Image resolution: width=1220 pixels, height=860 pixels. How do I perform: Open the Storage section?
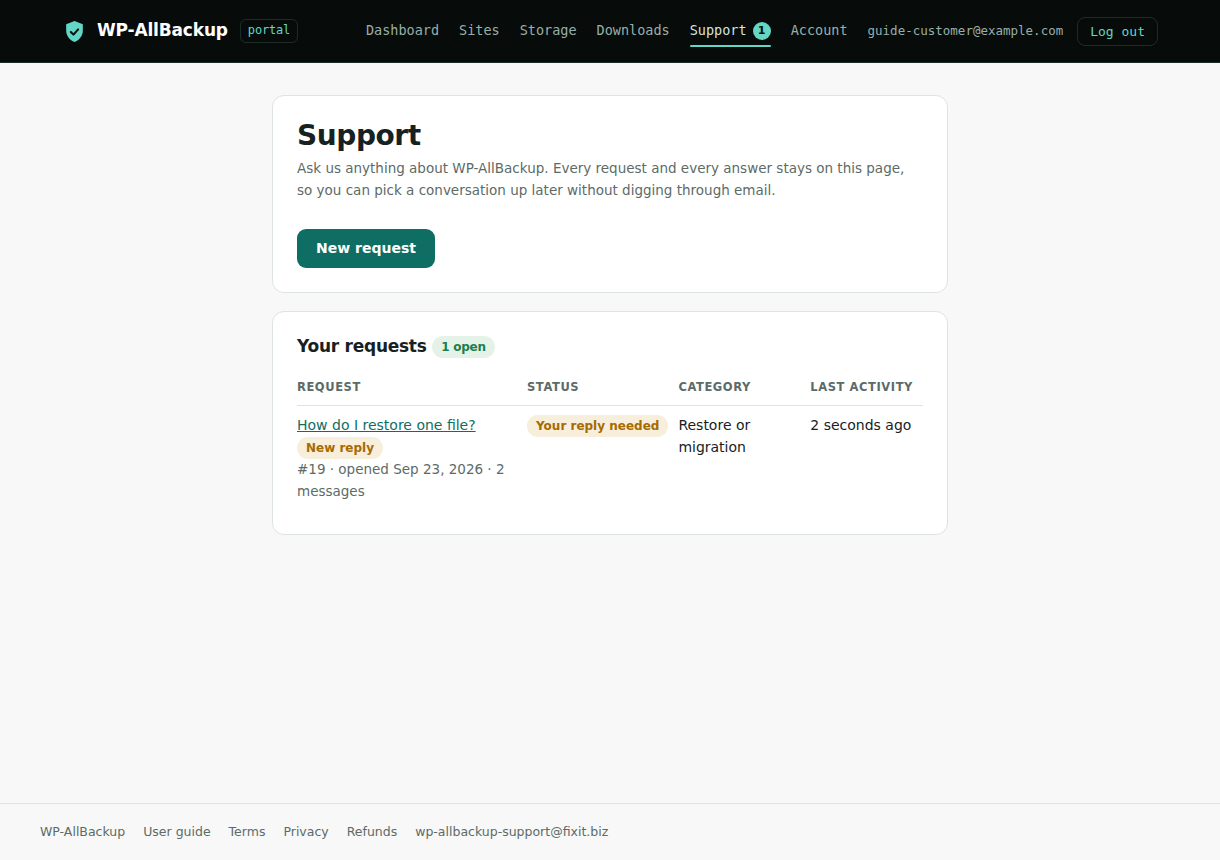pos(548,30)
